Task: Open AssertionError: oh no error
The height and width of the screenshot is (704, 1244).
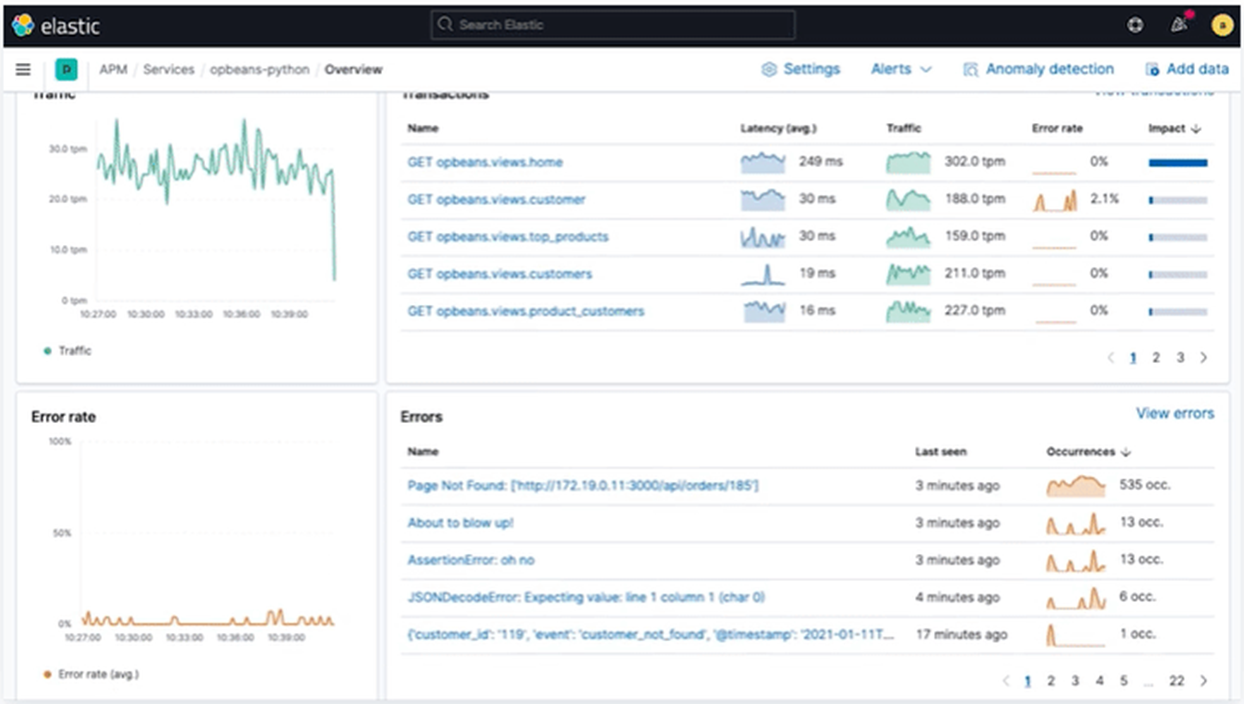Action: (x=471, y=560)
